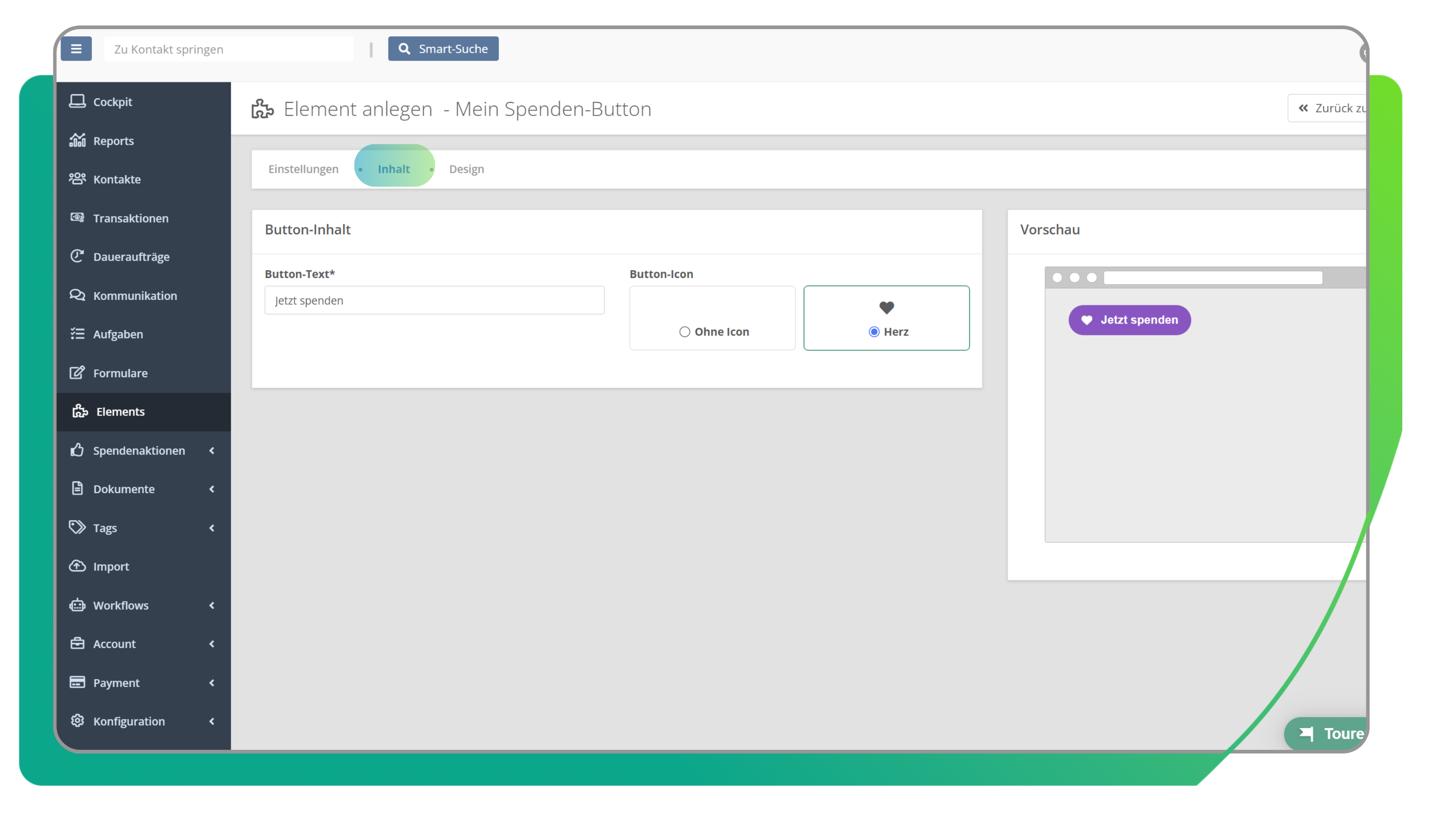This screenshot has width=1456, height=819.
Task: Open Formulare edit icon in sidebar
Action: coord(77,373)
